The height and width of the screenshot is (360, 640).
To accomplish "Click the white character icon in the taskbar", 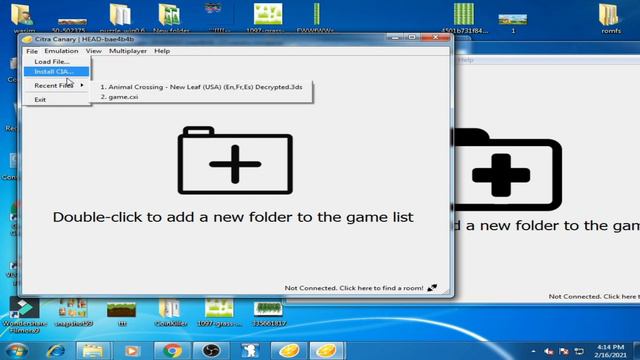I will [249, 351].
